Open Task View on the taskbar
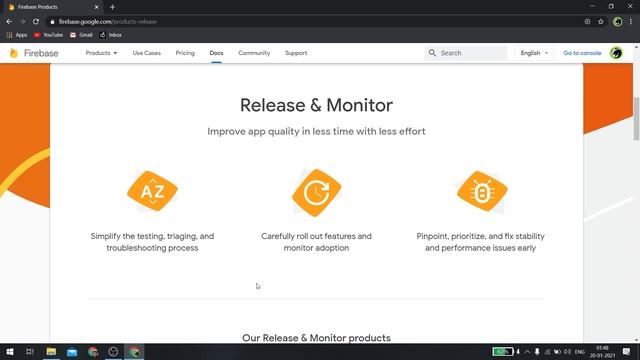The height and width of the screenshot is (360, 640). pyautogui.click(x=29, y=351)
